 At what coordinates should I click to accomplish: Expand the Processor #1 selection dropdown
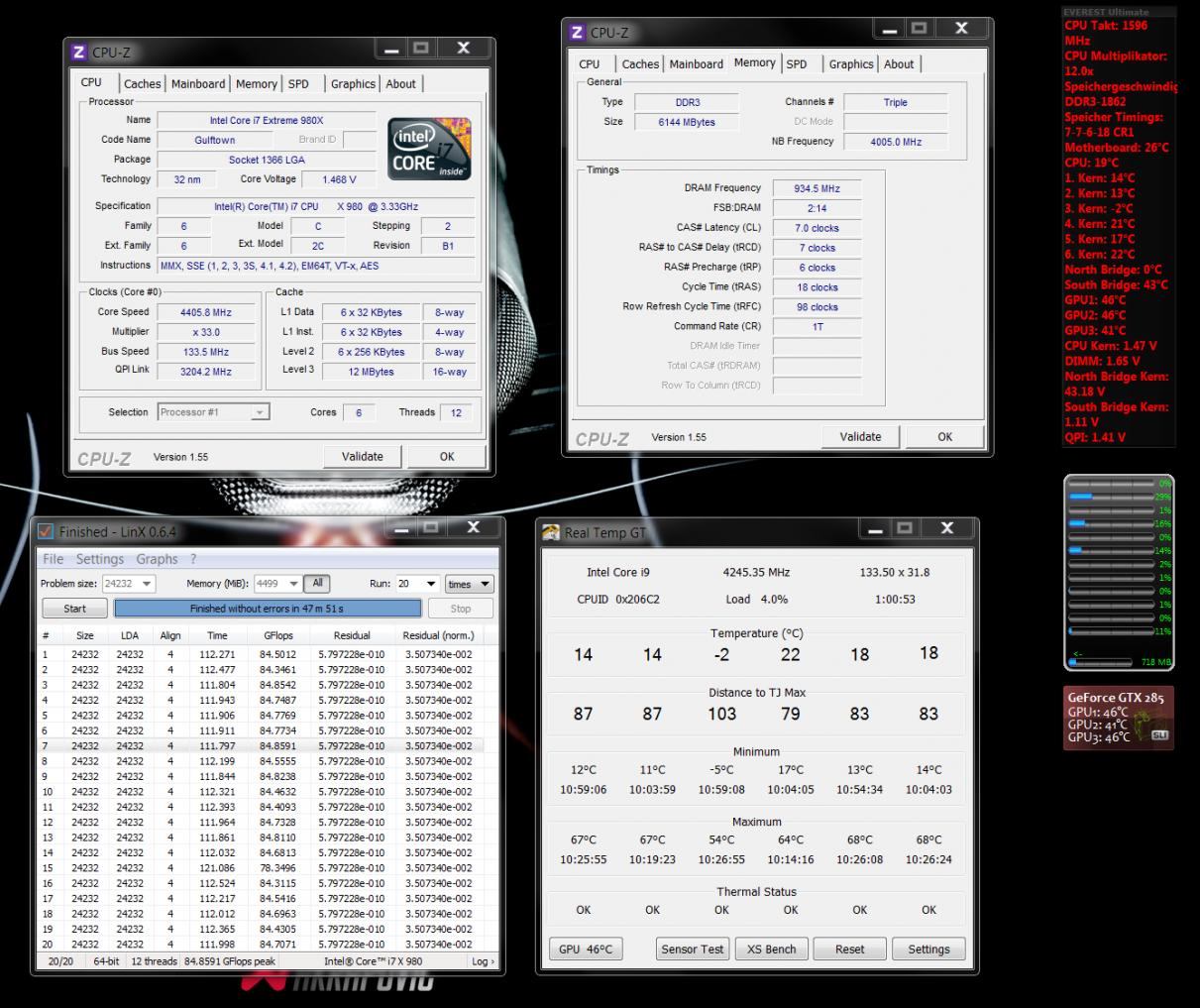point(260,412)
